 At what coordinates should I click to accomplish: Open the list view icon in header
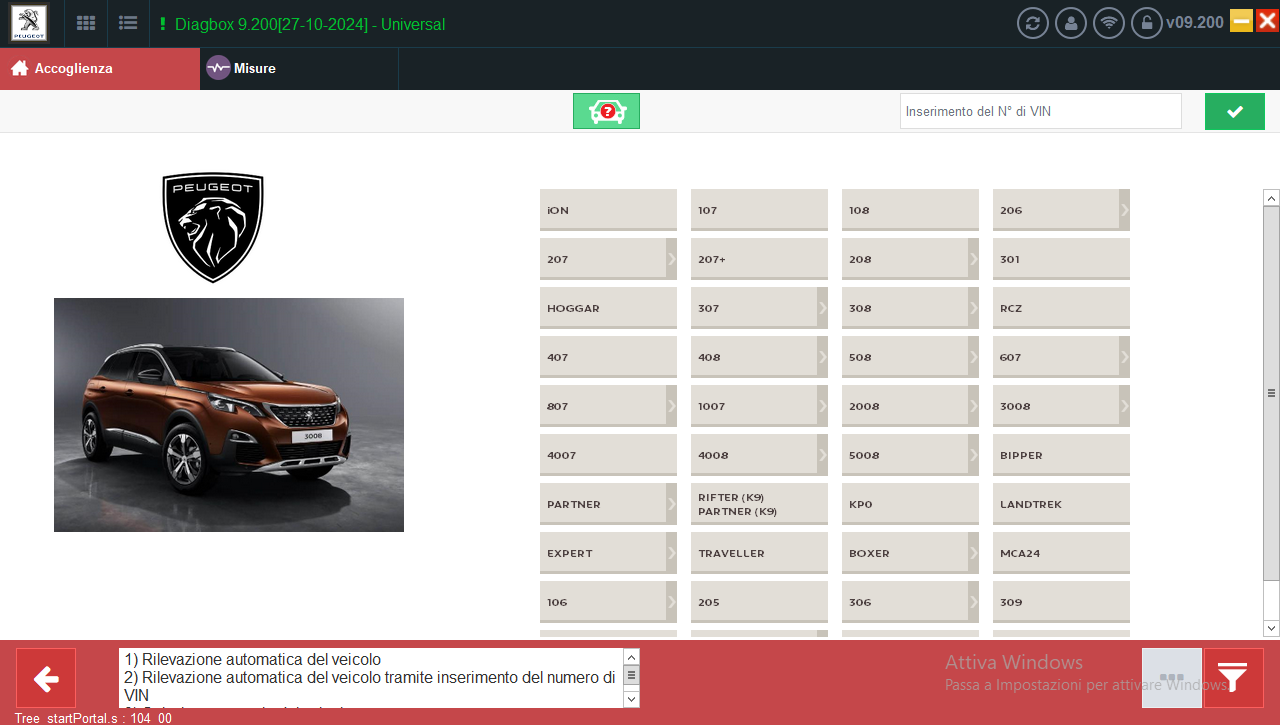[128, 23]
